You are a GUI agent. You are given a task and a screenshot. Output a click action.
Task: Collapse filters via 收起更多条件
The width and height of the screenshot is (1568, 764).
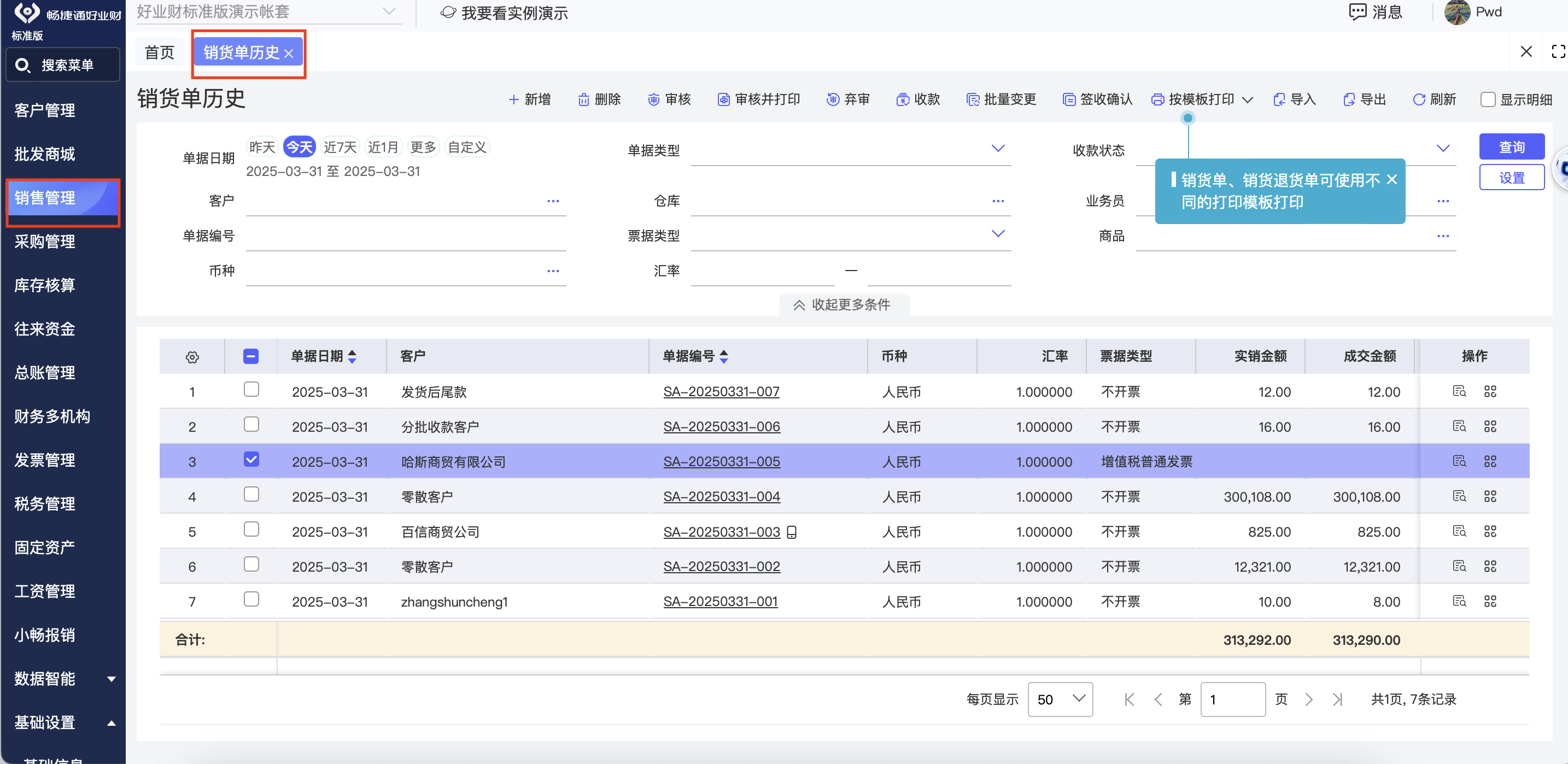tap(844, 305)
